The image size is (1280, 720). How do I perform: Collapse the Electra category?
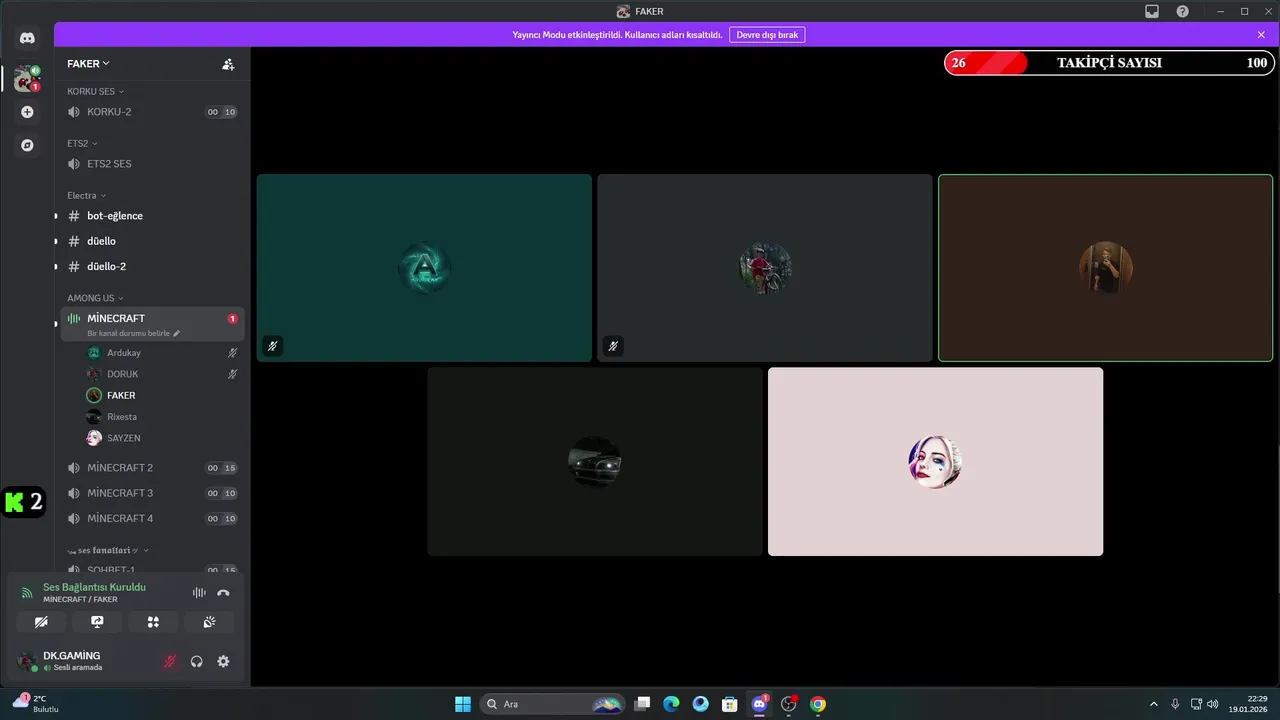(86, 195)
